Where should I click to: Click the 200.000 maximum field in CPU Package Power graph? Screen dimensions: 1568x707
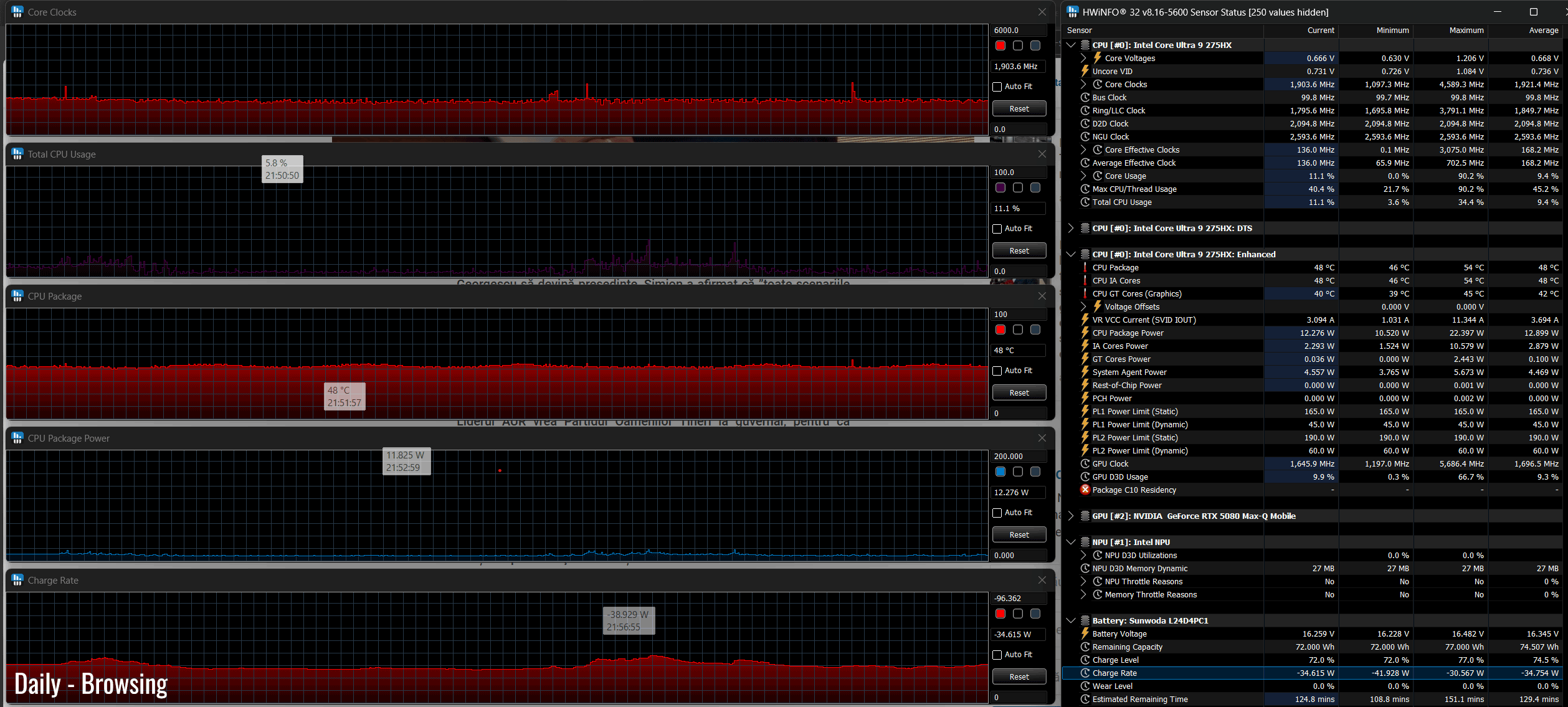click(1019, 456)
